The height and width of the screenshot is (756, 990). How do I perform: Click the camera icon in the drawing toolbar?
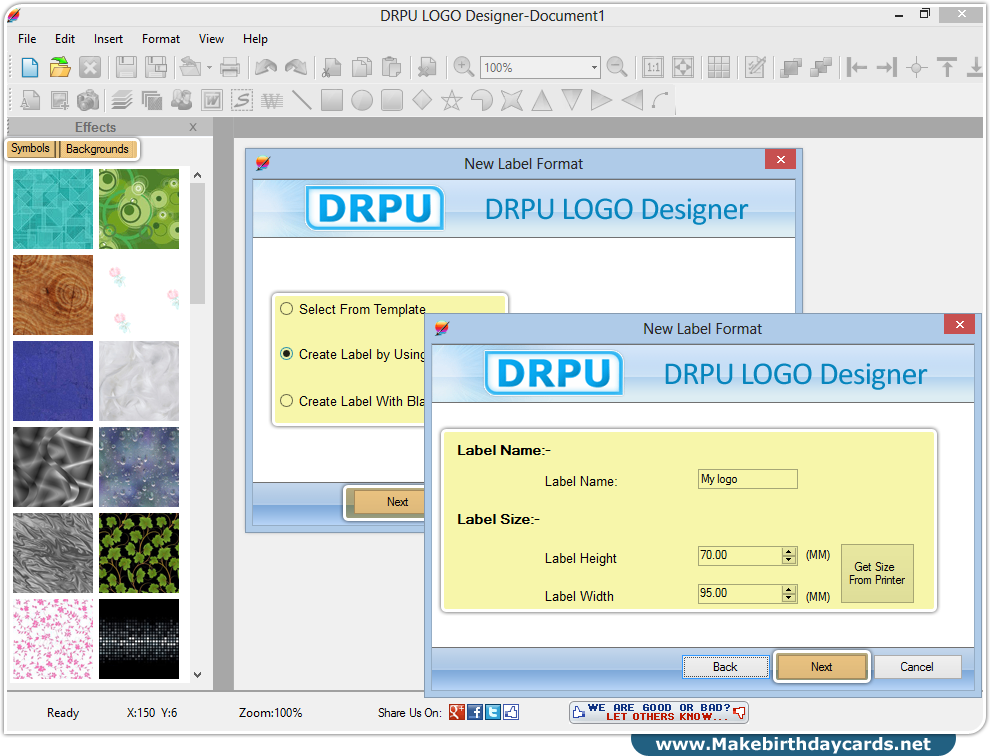[88, 100]
